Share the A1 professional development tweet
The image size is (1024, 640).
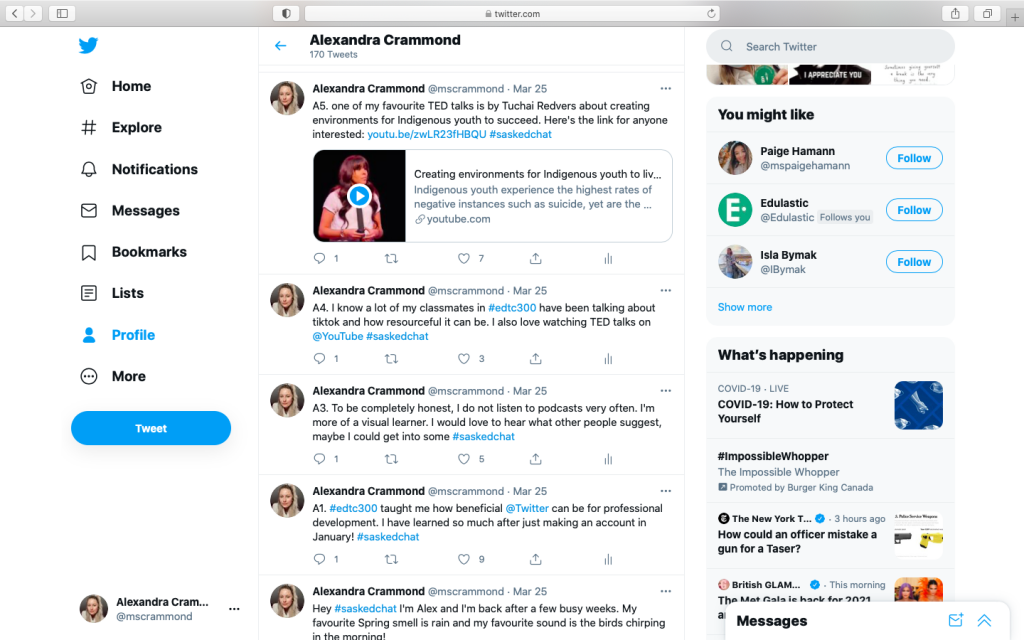[x=536, y=559]
